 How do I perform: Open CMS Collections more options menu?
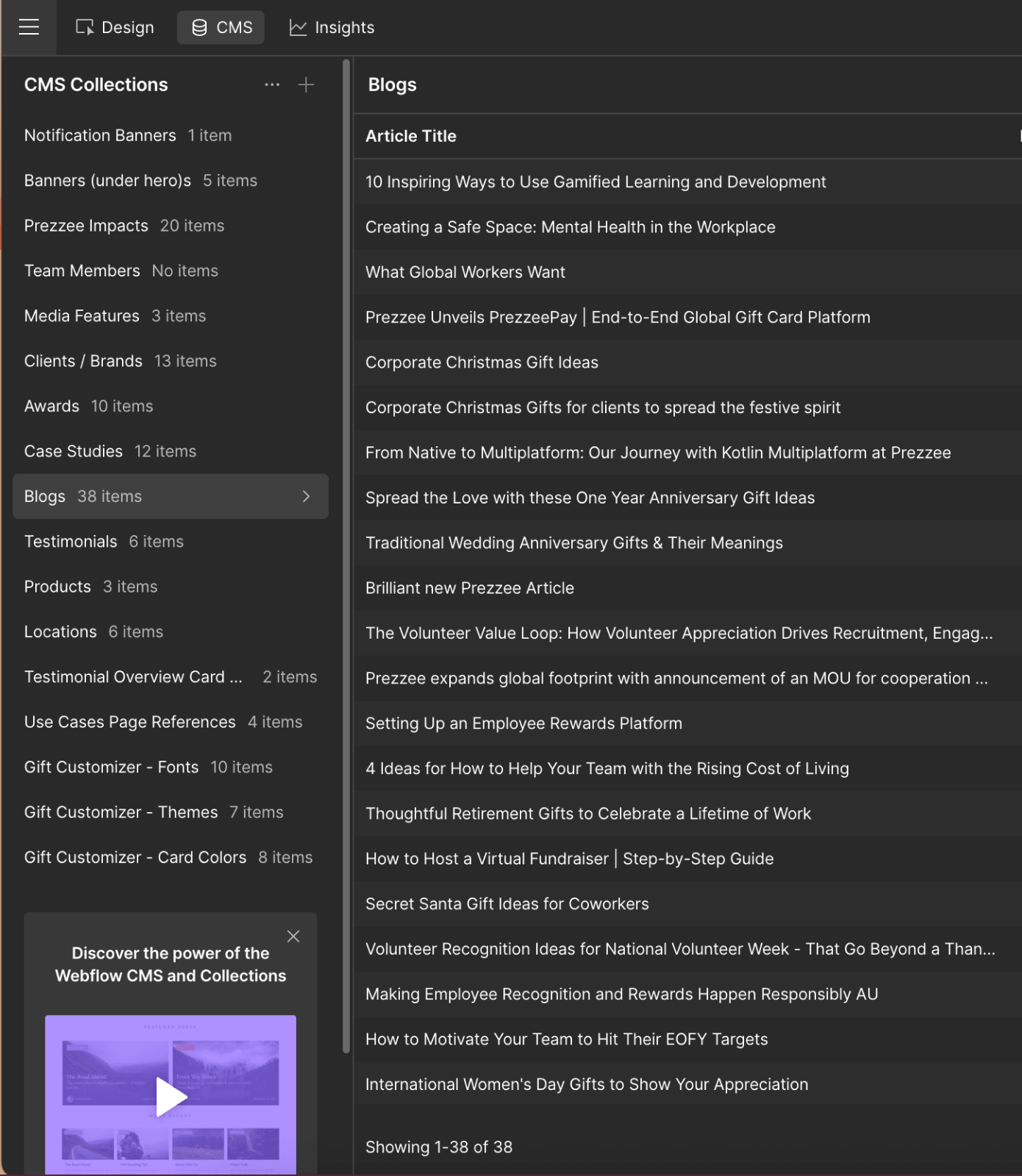pos(272,85)
